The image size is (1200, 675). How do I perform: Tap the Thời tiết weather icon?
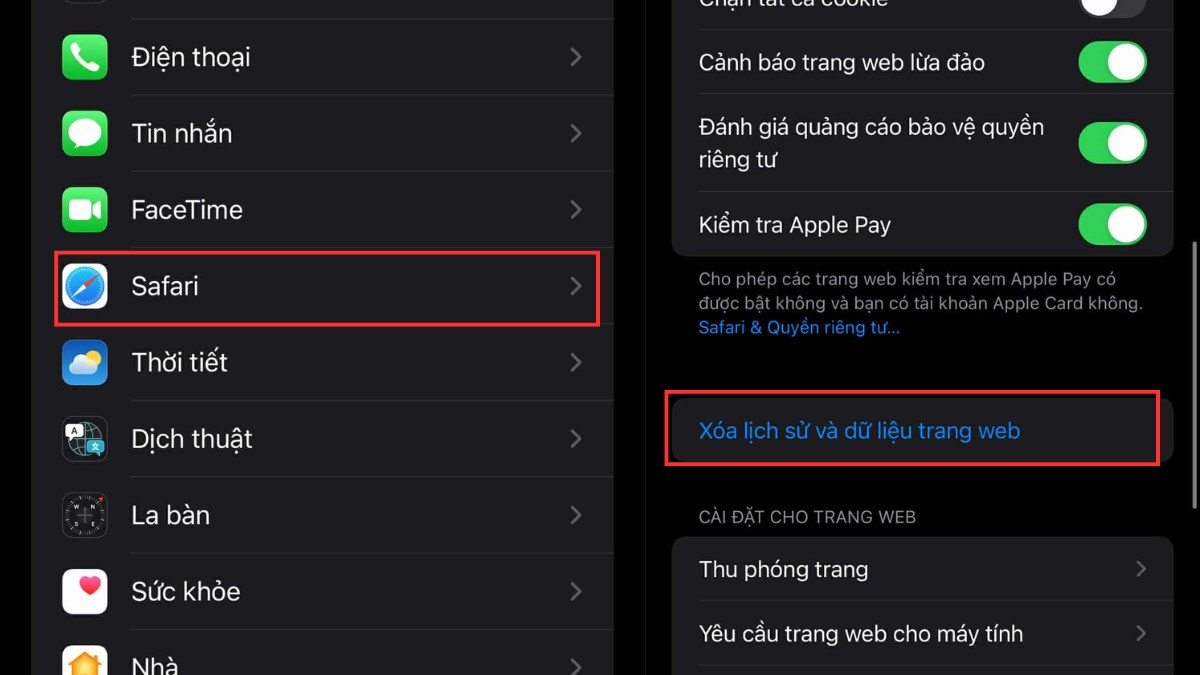85,362
